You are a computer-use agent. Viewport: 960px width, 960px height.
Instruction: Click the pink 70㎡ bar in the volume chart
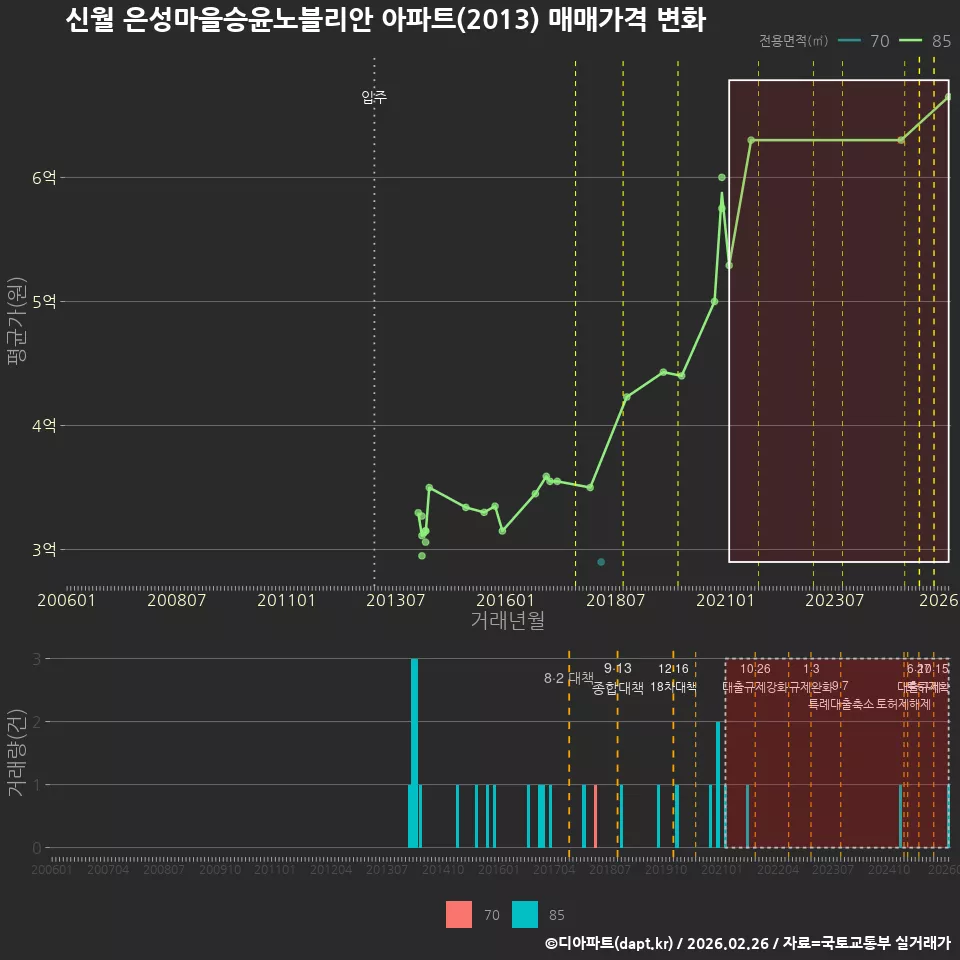tap(596, 816)
